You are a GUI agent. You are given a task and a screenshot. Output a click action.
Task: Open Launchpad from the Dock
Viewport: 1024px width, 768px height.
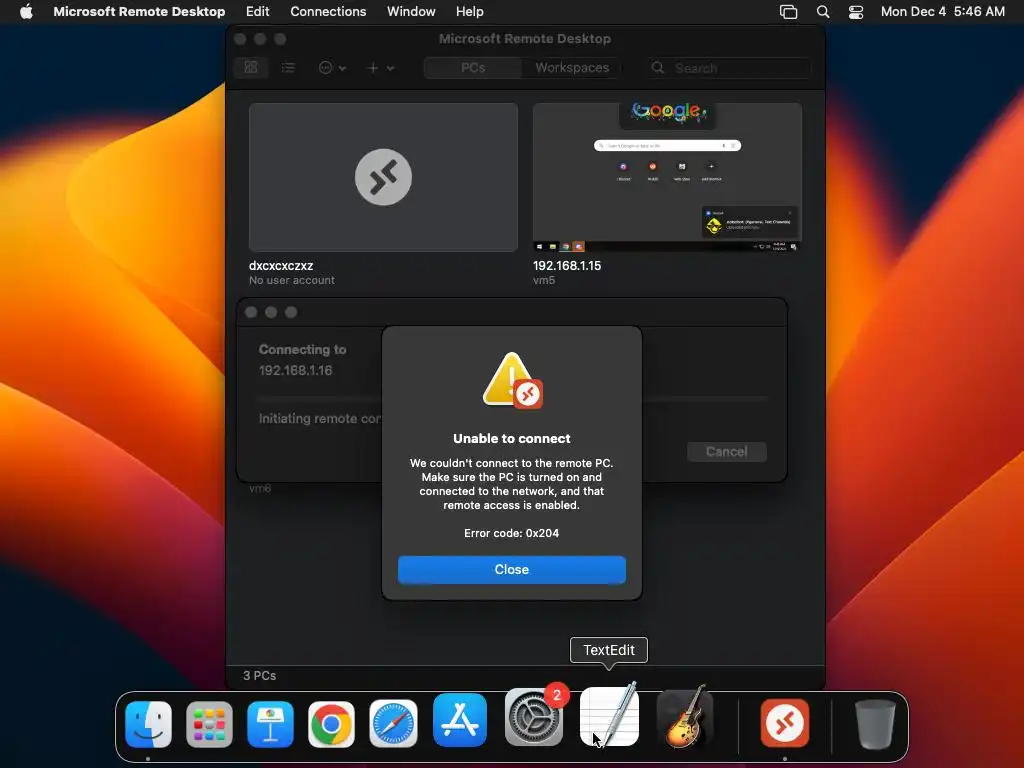click(209, 724)
